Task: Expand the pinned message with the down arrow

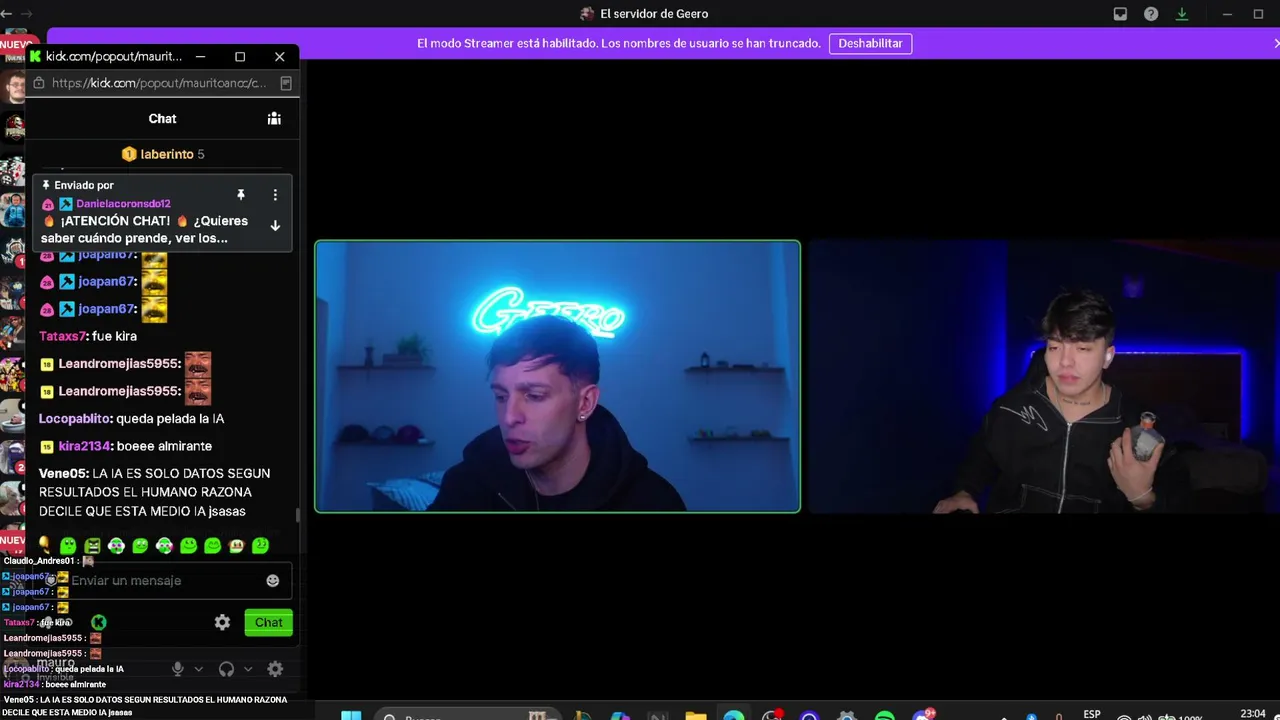Action: (275, 226)
